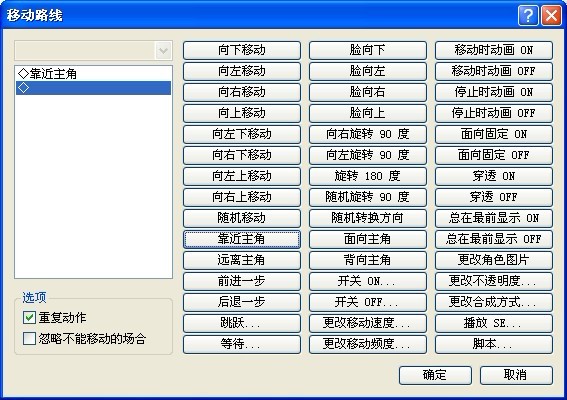Open 播放 SE... dialog
Image resolution: width=567 pixels, height=400 pixels.
[494, 323]
